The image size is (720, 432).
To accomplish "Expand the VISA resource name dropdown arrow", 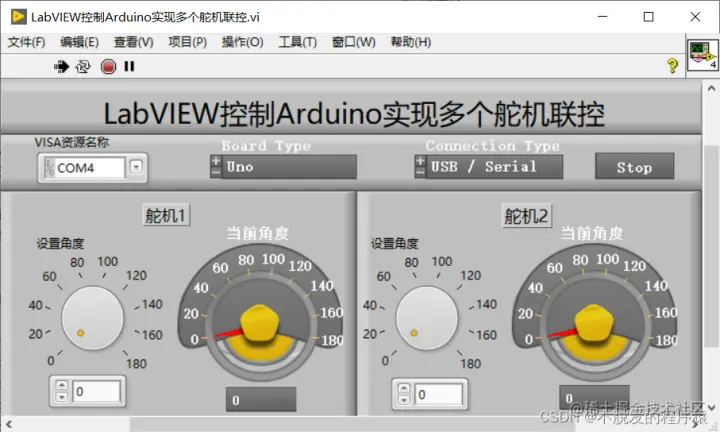I will tap(136, 167).
